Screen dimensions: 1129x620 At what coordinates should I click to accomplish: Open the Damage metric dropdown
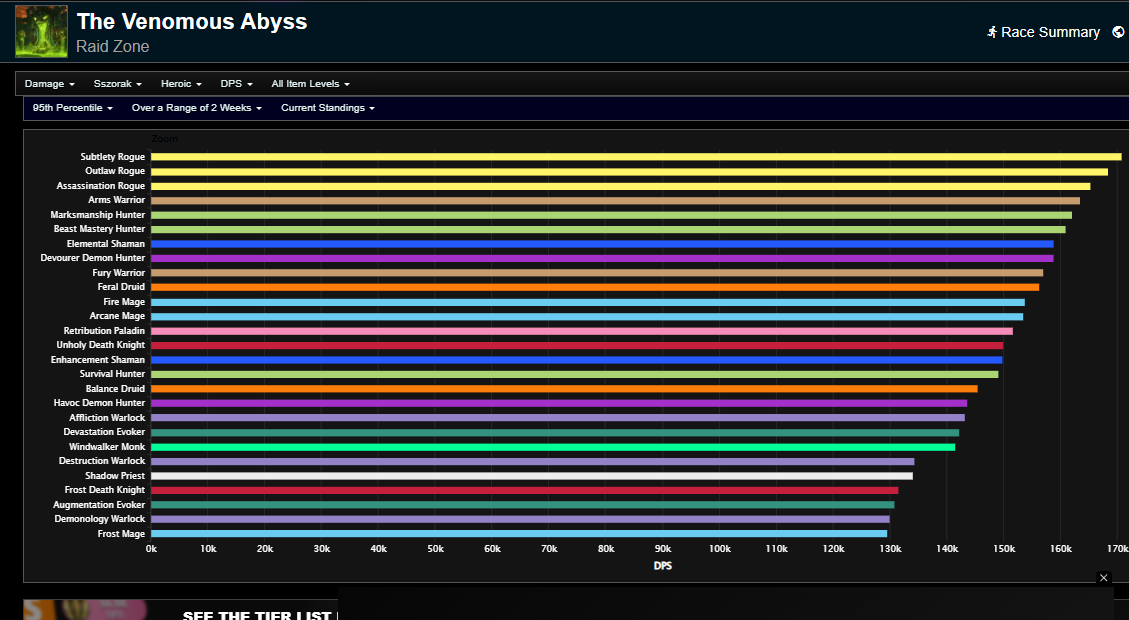tap(50, 84)
